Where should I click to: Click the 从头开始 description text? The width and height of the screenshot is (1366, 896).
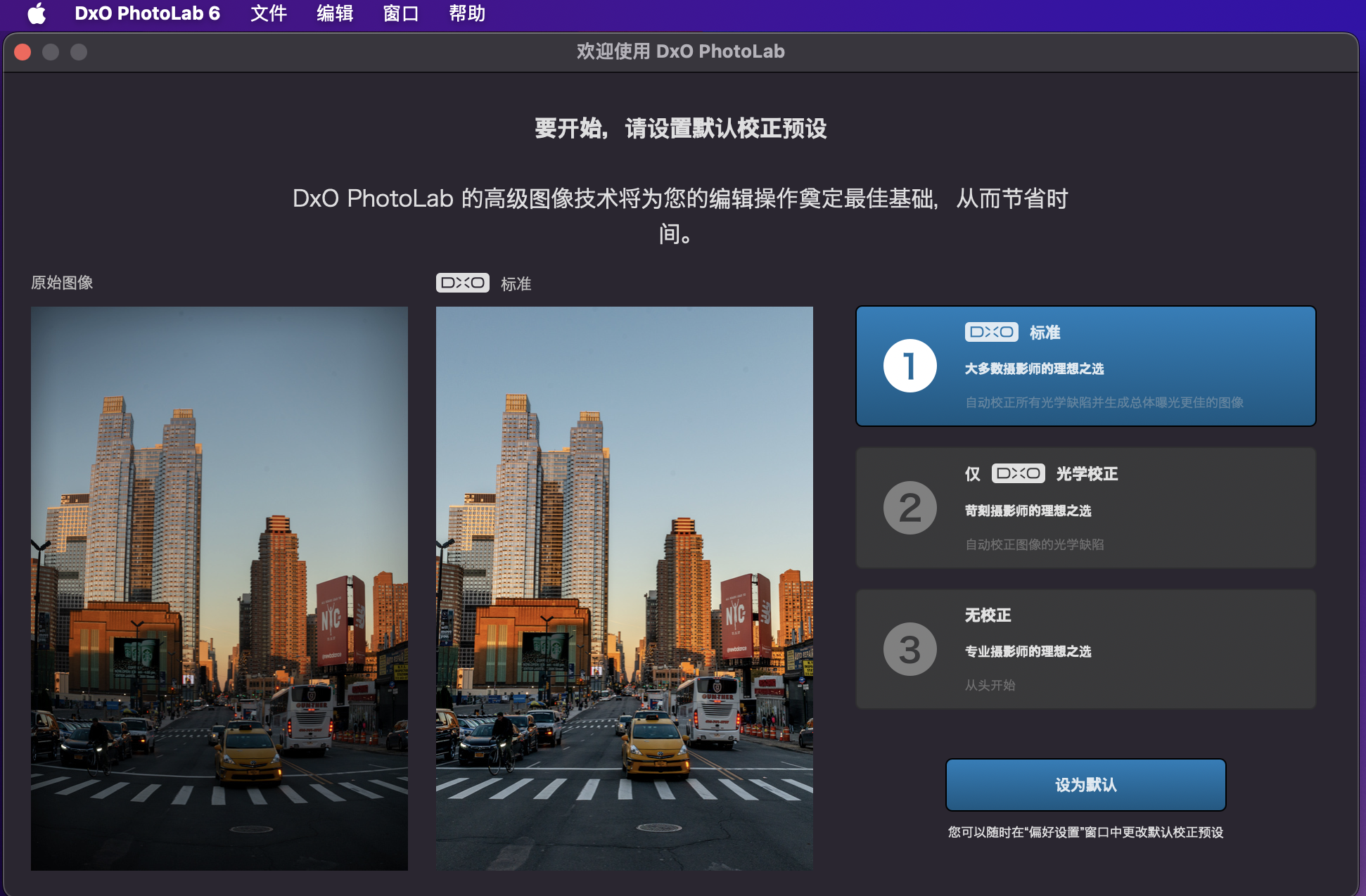(x=990, y=685)
